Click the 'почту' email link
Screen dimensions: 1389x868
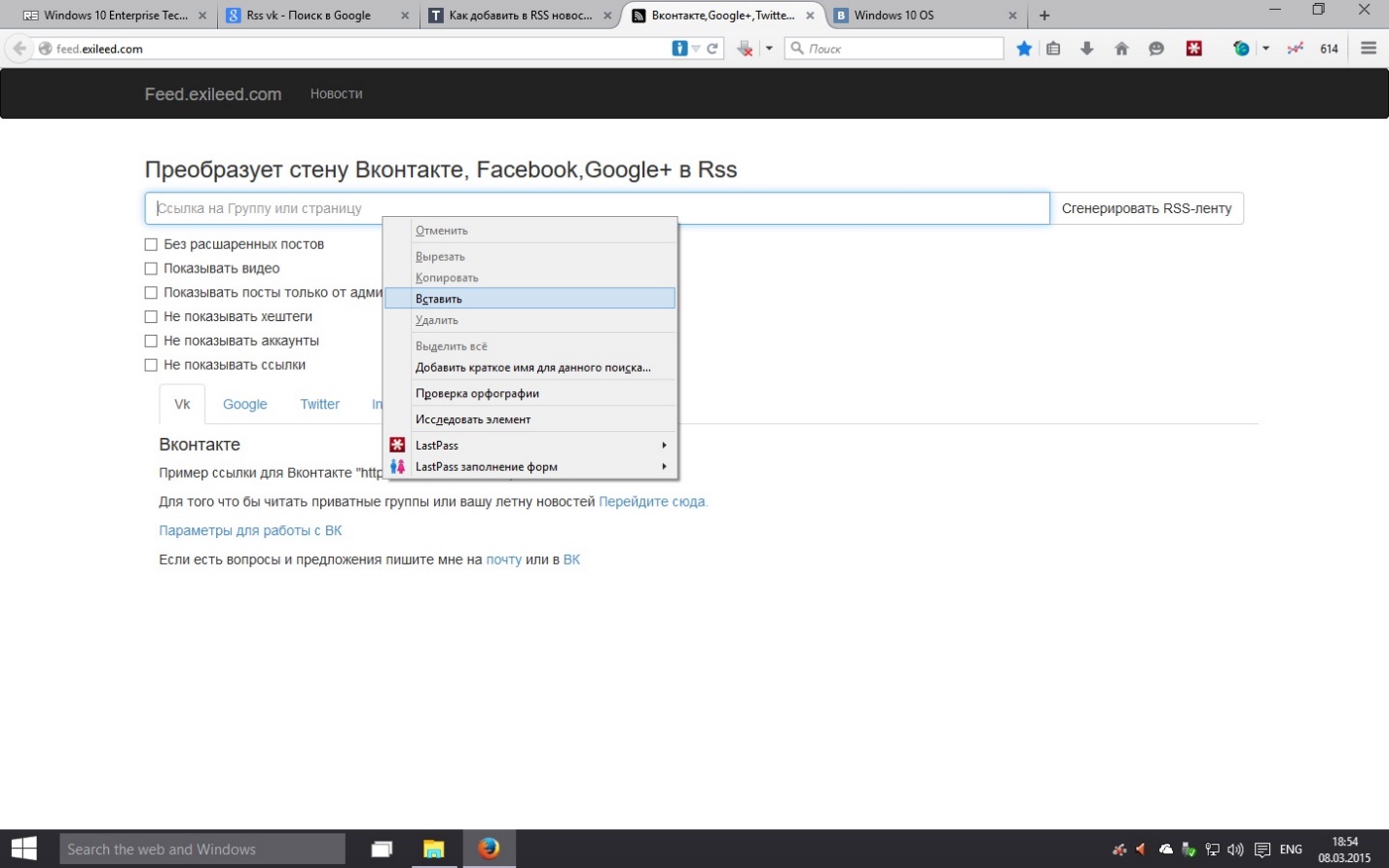503,560
